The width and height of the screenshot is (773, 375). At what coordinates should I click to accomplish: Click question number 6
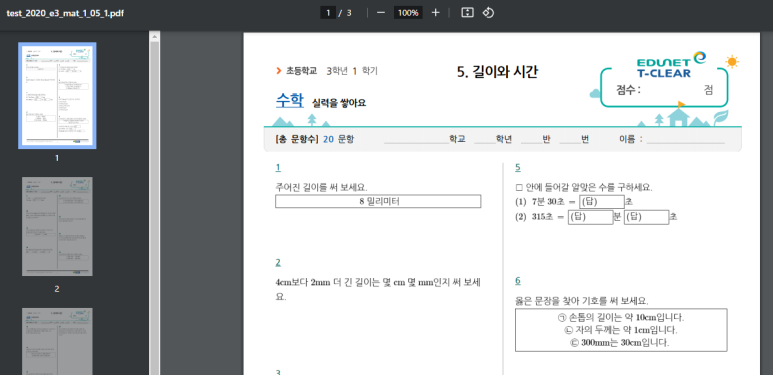point(518,280)
